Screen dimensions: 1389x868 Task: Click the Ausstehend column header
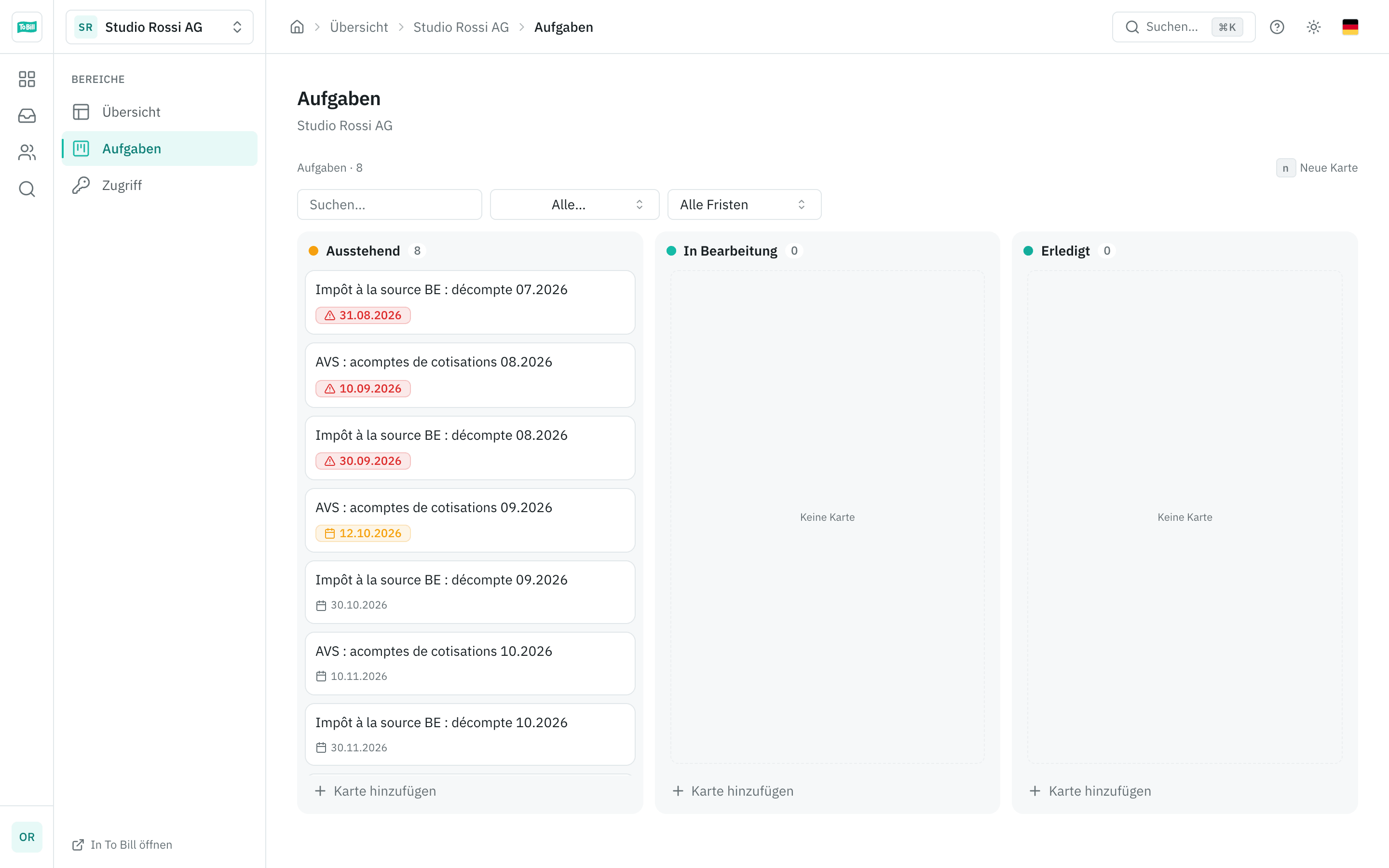(363, 251)
